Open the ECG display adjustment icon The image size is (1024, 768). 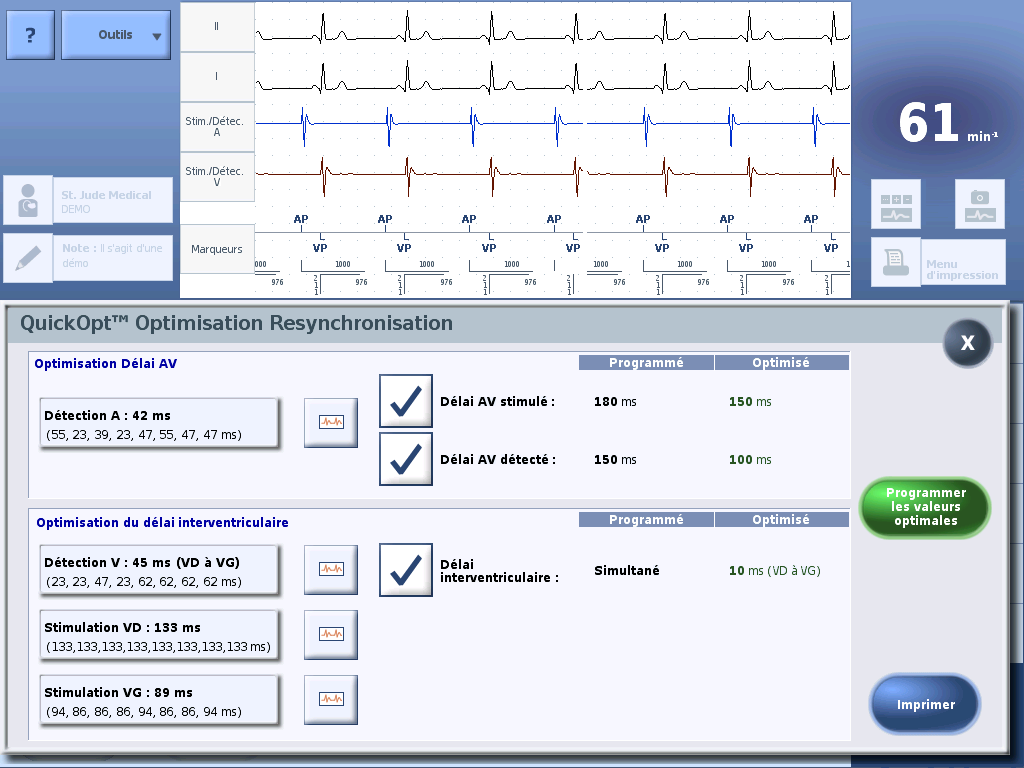[895, 205]
